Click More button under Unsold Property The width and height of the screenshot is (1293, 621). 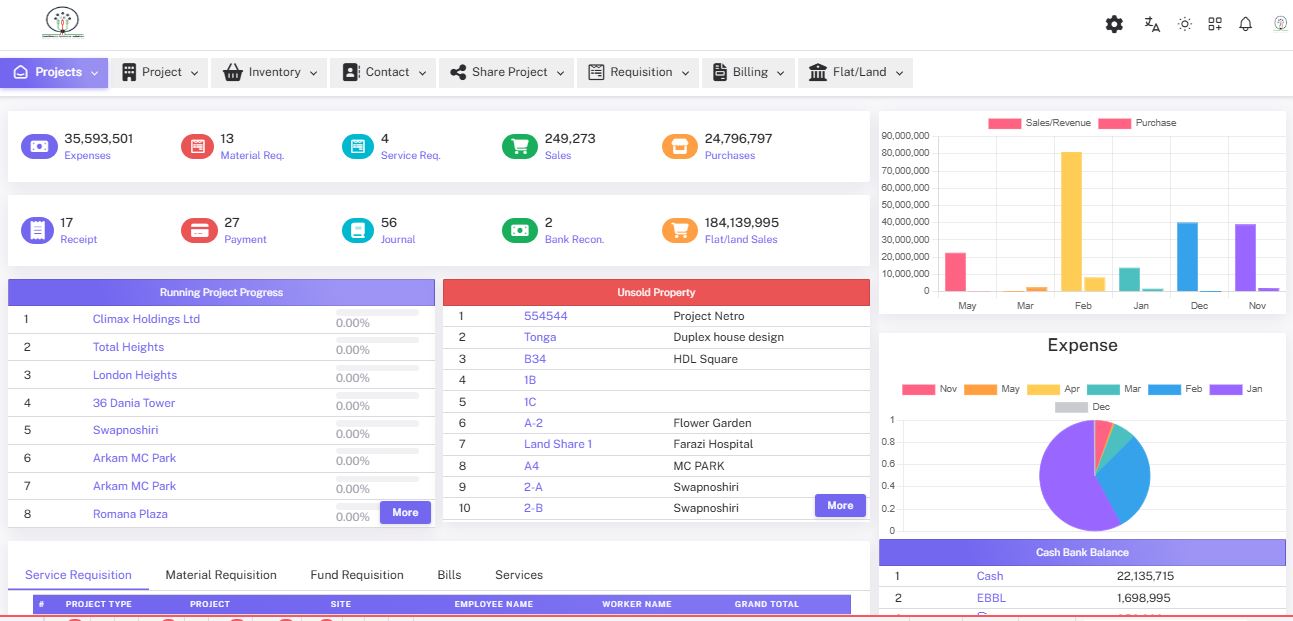(x=840, y=505)
